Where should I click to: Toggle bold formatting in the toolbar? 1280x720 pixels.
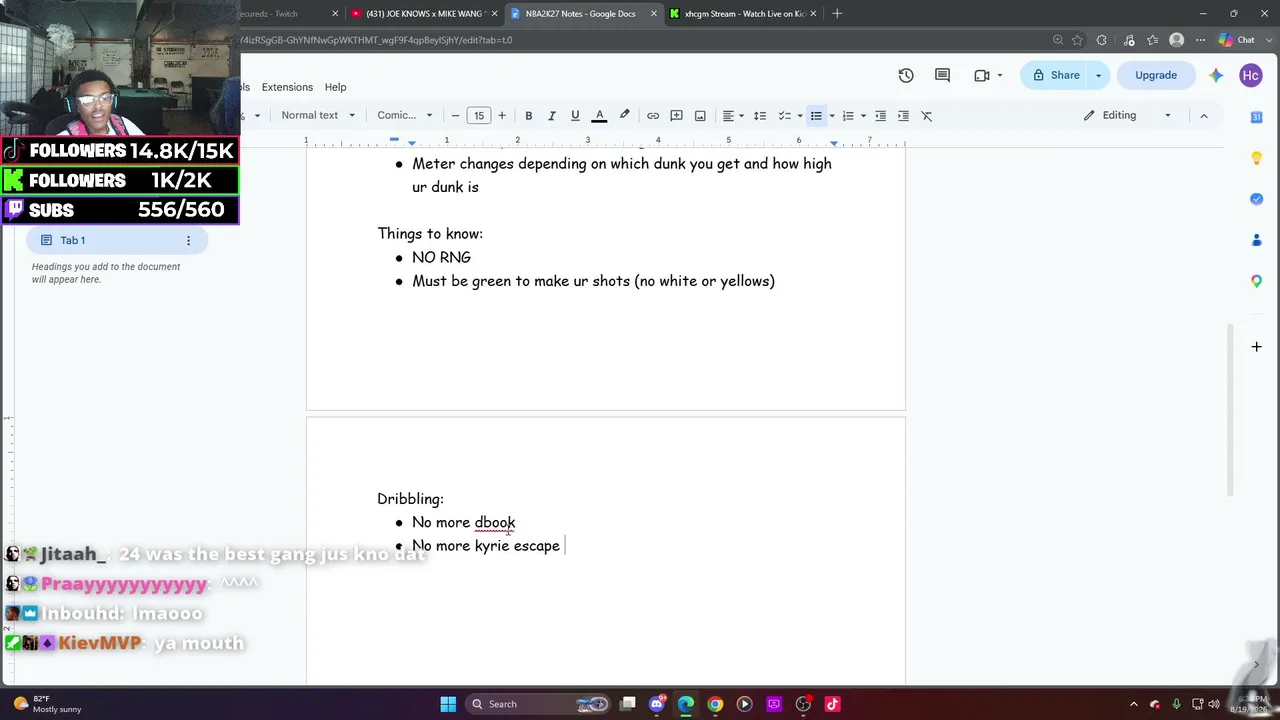click(528, 116)
